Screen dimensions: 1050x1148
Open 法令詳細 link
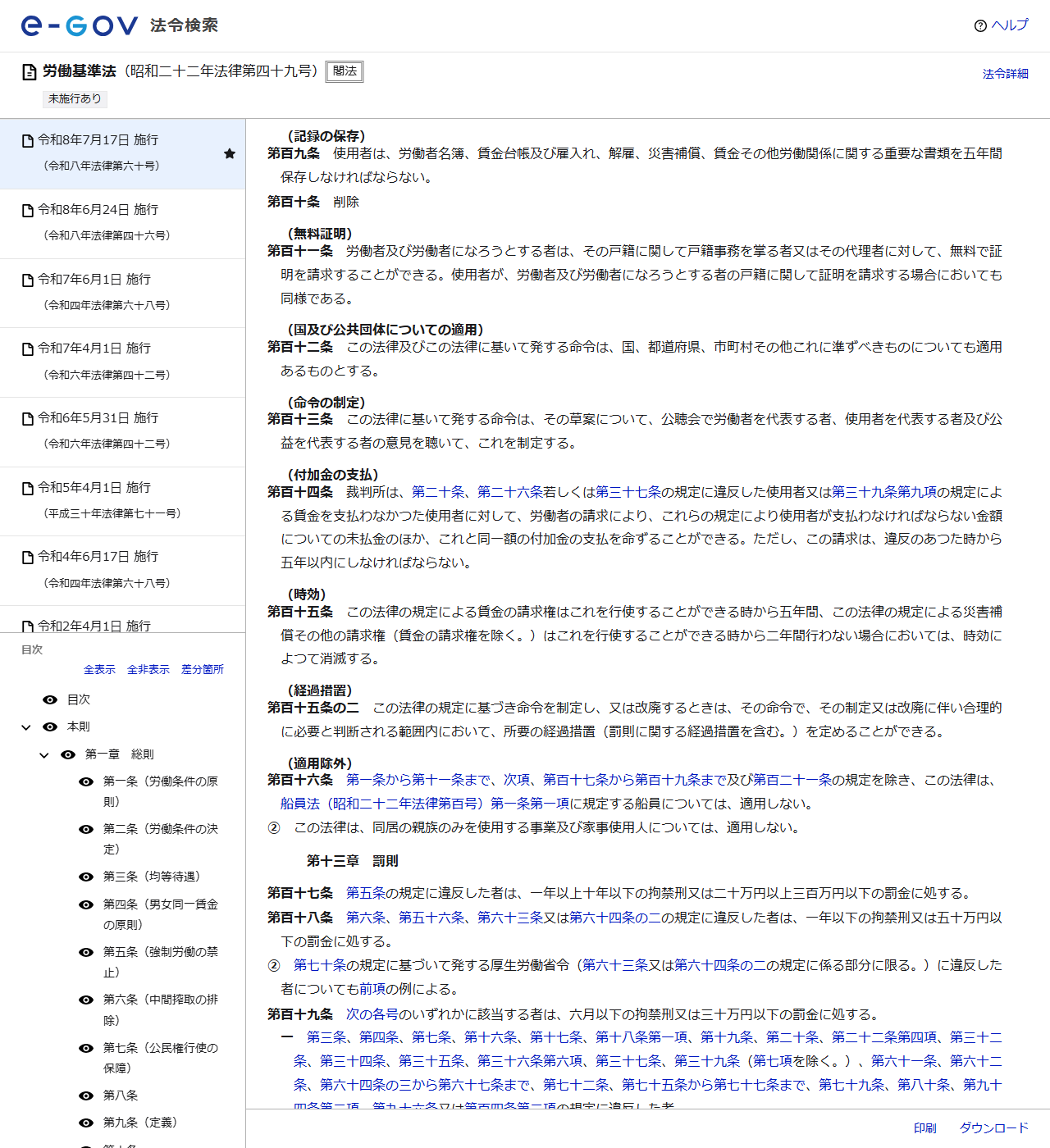tap(1006, 74)
